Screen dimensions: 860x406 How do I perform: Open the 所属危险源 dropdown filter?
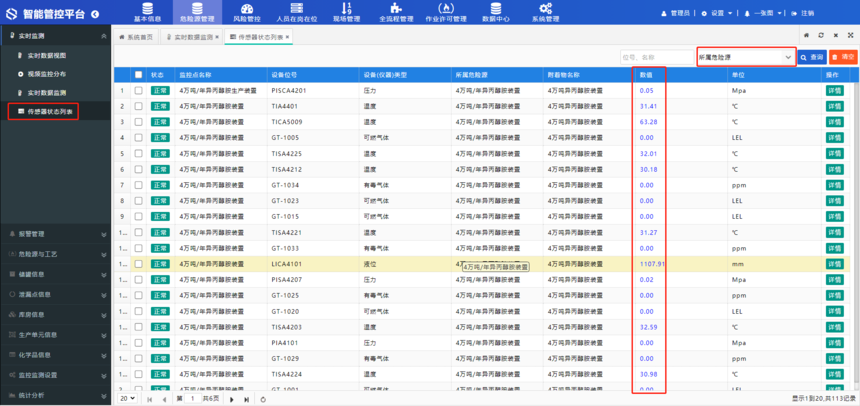pyautogui.click(x=745, y=57)
